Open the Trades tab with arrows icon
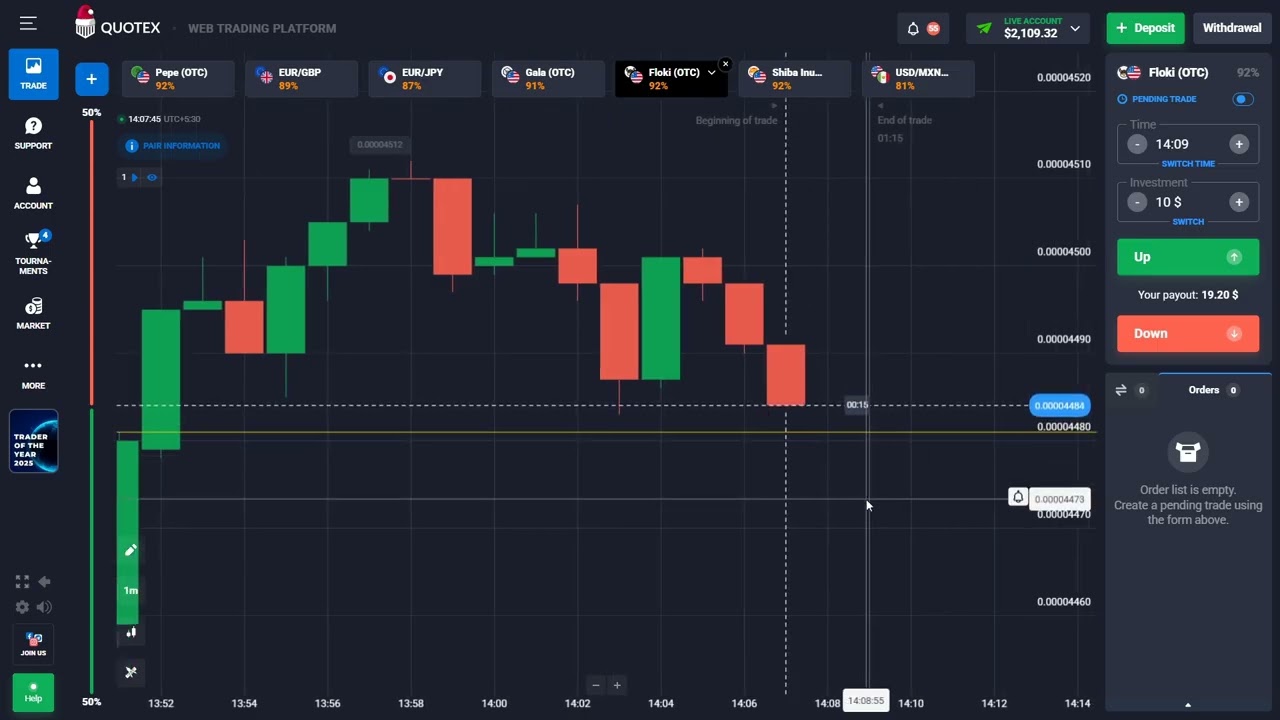 1131,390
